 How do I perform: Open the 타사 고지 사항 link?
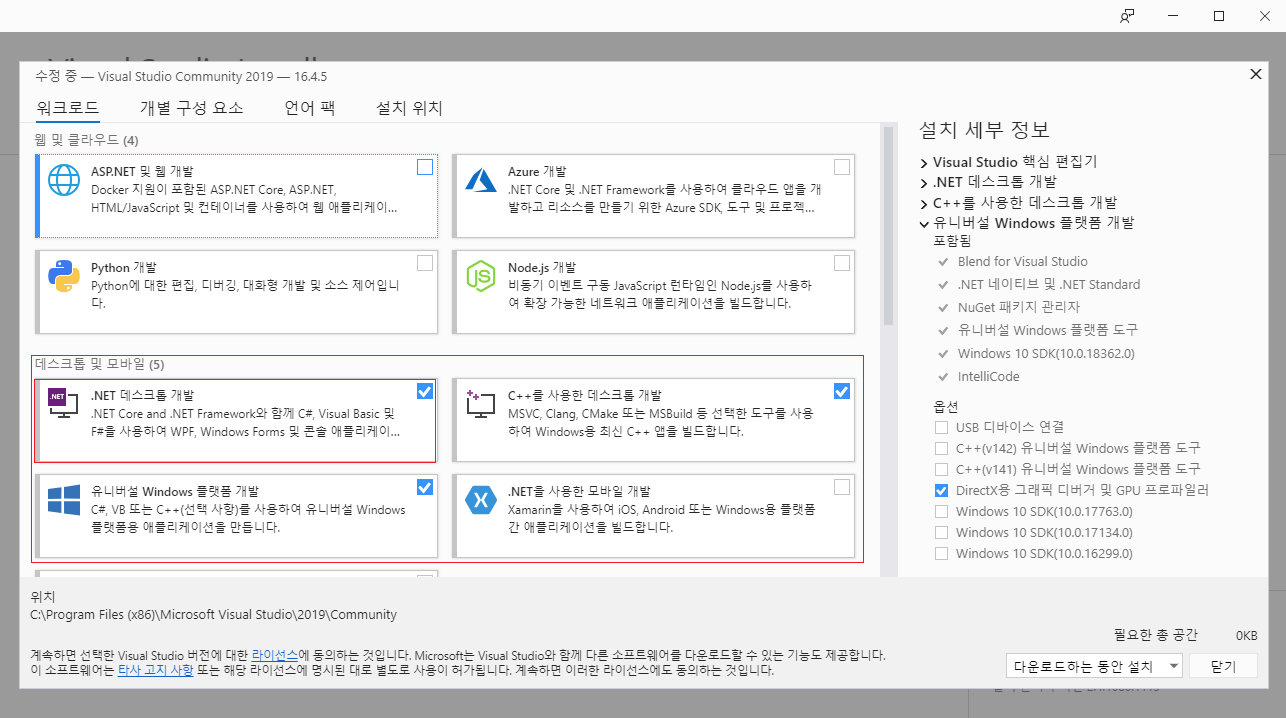[155, 670]
